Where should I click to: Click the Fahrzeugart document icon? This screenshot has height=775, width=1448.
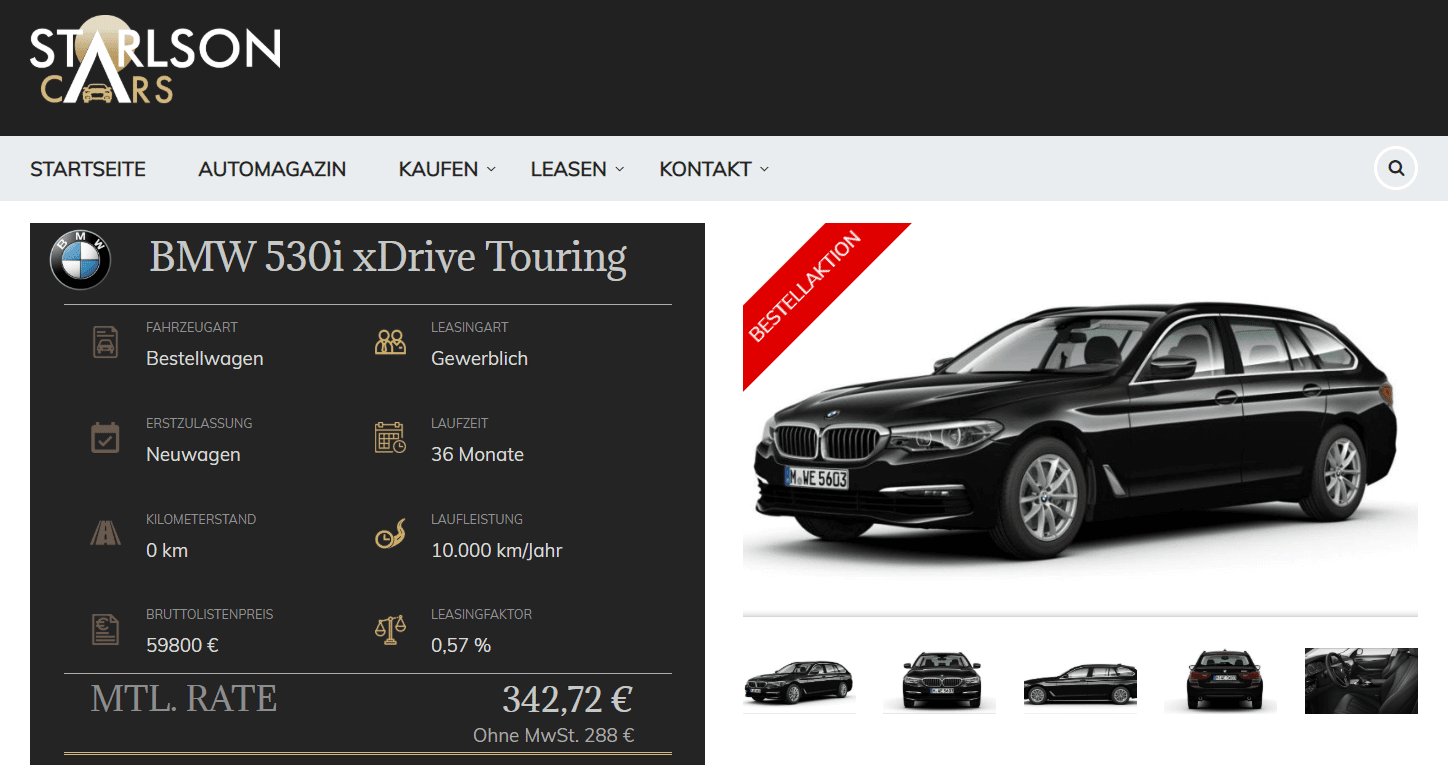[105, 342]
